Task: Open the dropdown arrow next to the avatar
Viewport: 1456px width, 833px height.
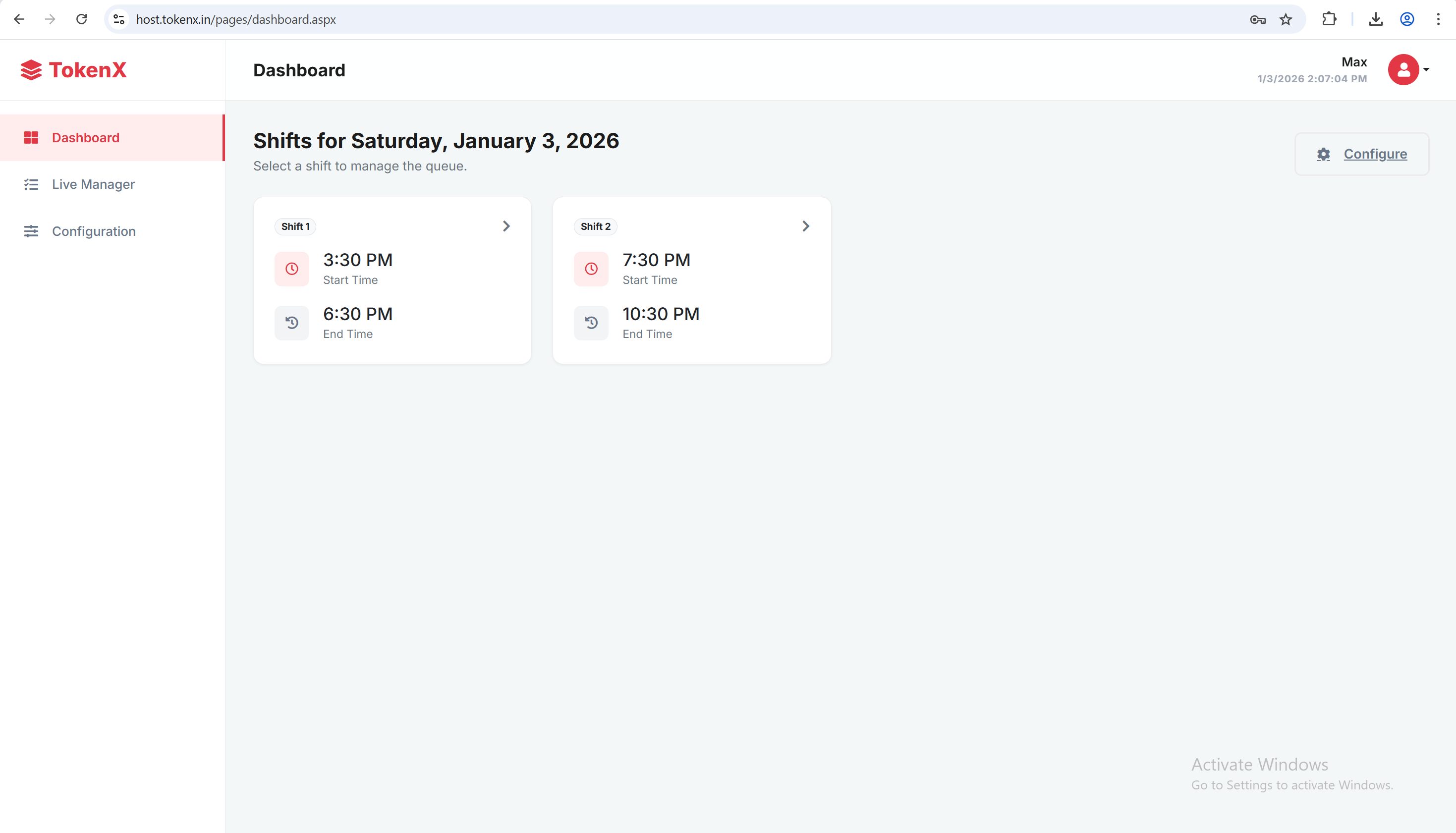Action: (1427, 70)
